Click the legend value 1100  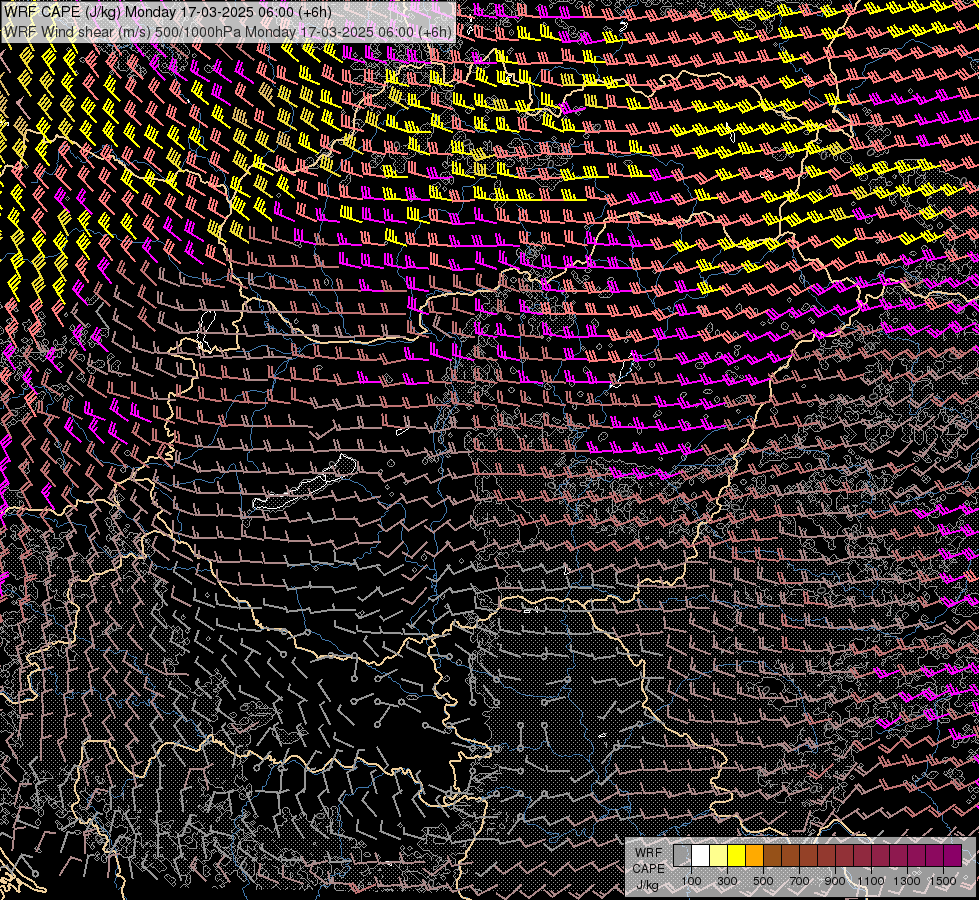[870, 881]
